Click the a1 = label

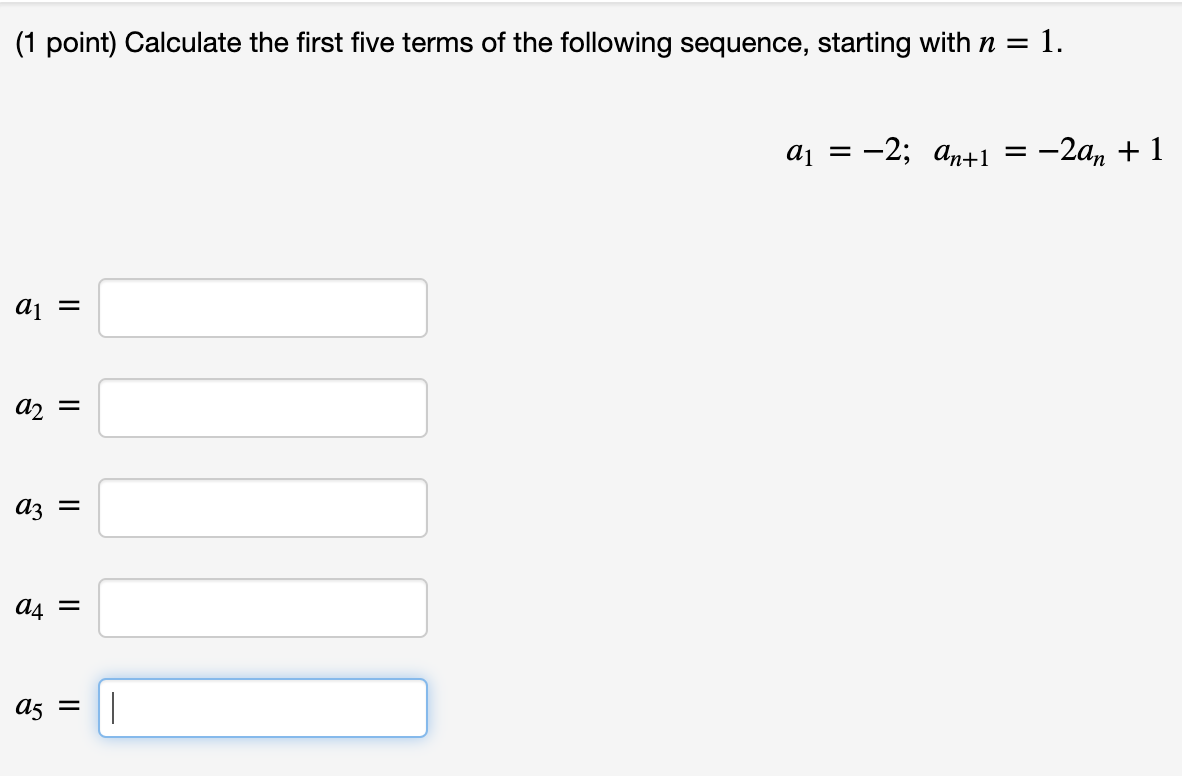pos(43,307)
